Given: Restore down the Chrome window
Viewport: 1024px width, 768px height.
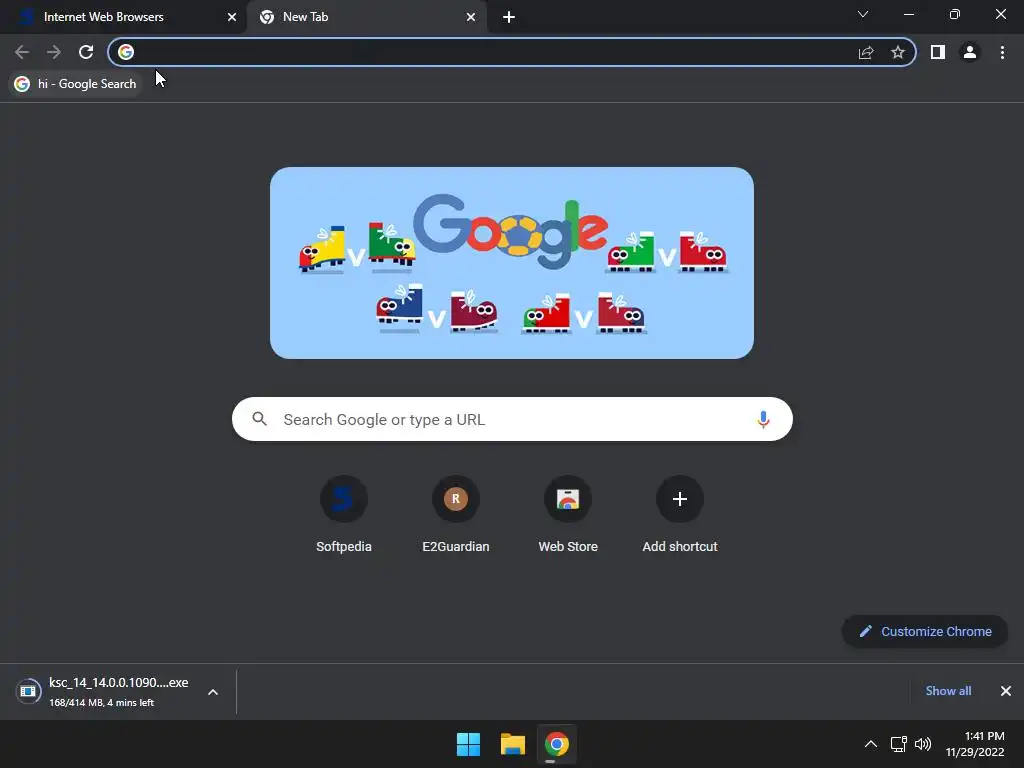Looking at the screenshot, I should tap(955, 14).
